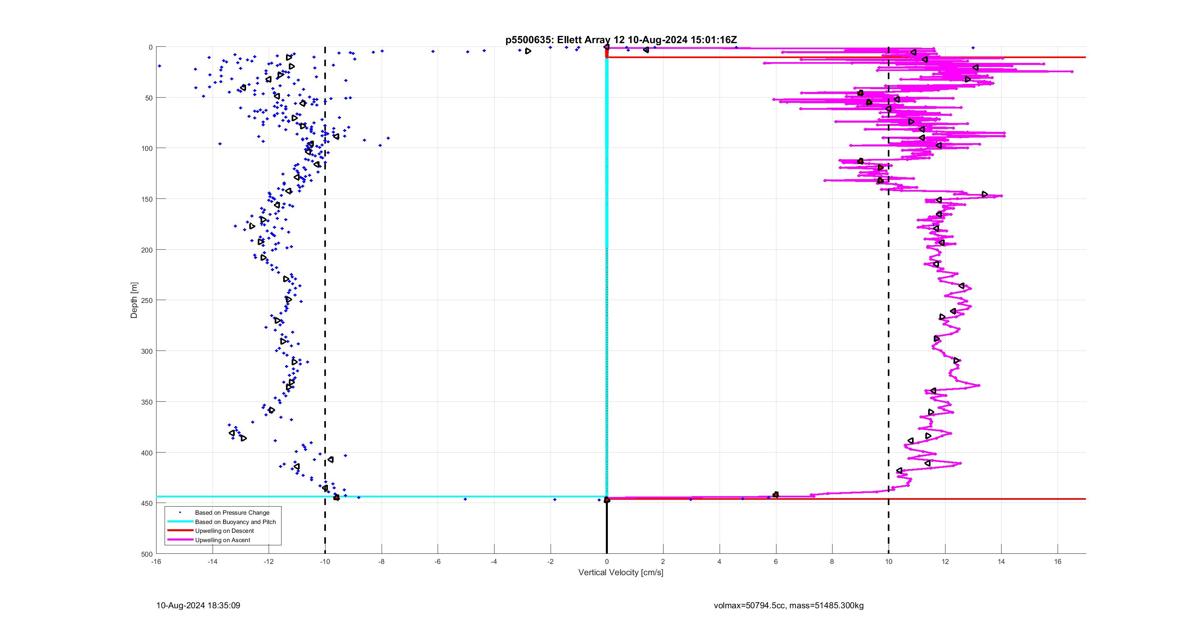Click the y-axis tick label "250"
Viewport: 1200px width, 622px height.
click(146, 300)
